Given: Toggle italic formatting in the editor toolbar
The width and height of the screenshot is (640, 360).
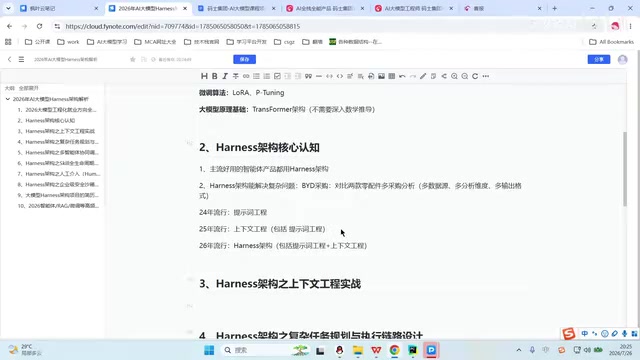Looking at the screenshot, I should (x=225, y=76).
